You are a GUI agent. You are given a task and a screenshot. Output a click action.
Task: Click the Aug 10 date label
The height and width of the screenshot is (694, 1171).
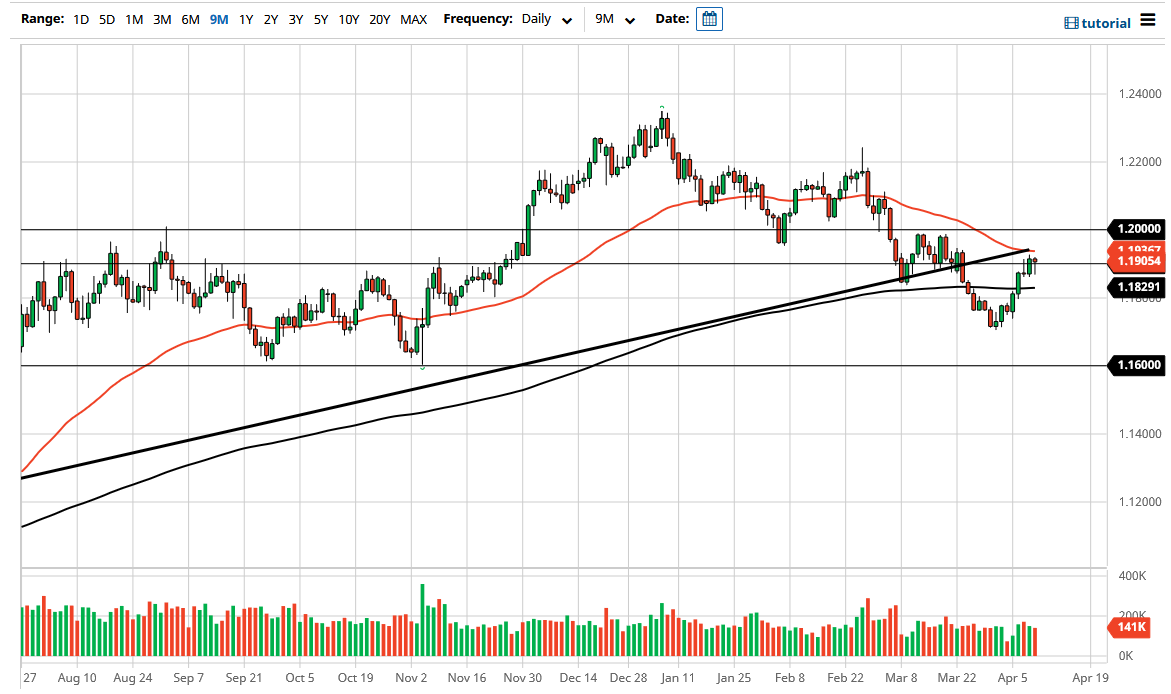point(77,678)
